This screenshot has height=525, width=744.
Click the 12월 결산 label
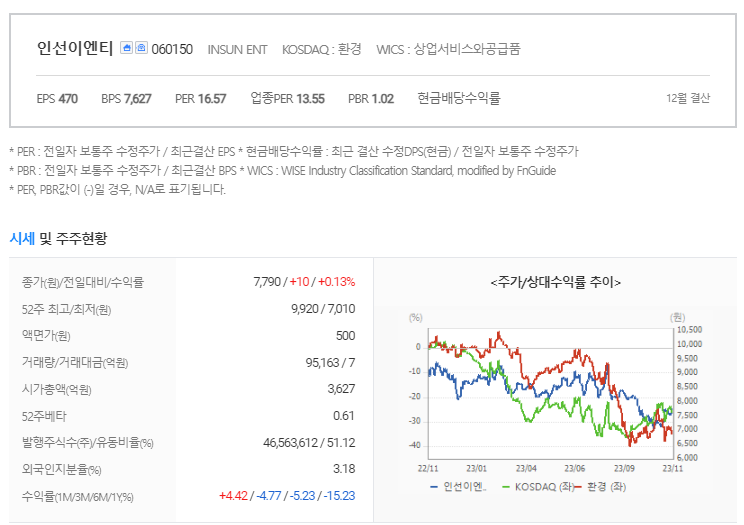click(x=688, y=98)
